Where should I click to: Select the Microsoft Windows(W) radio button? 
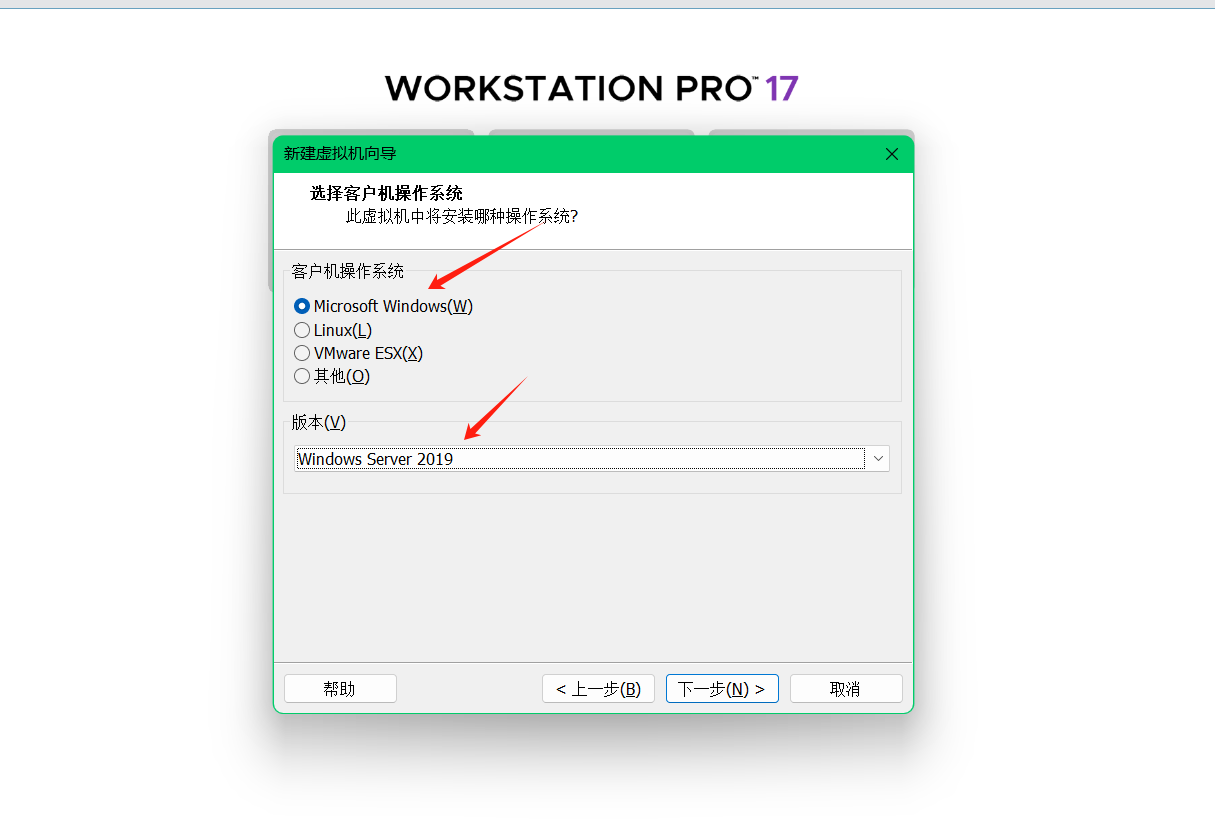302,307
